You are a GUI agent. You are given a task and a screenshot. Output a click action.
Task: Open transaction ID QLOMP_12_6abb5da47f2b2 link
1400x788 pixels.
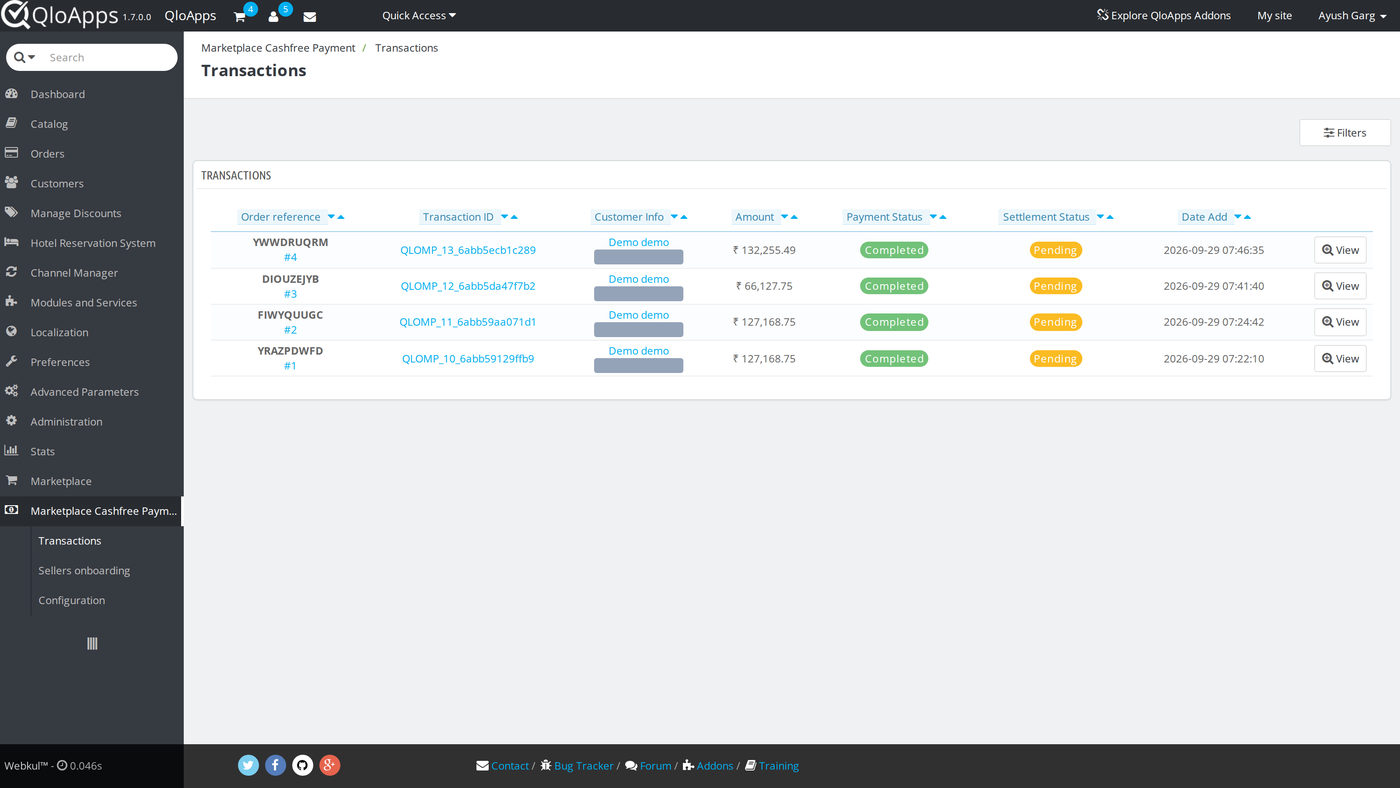coord(468,286)
